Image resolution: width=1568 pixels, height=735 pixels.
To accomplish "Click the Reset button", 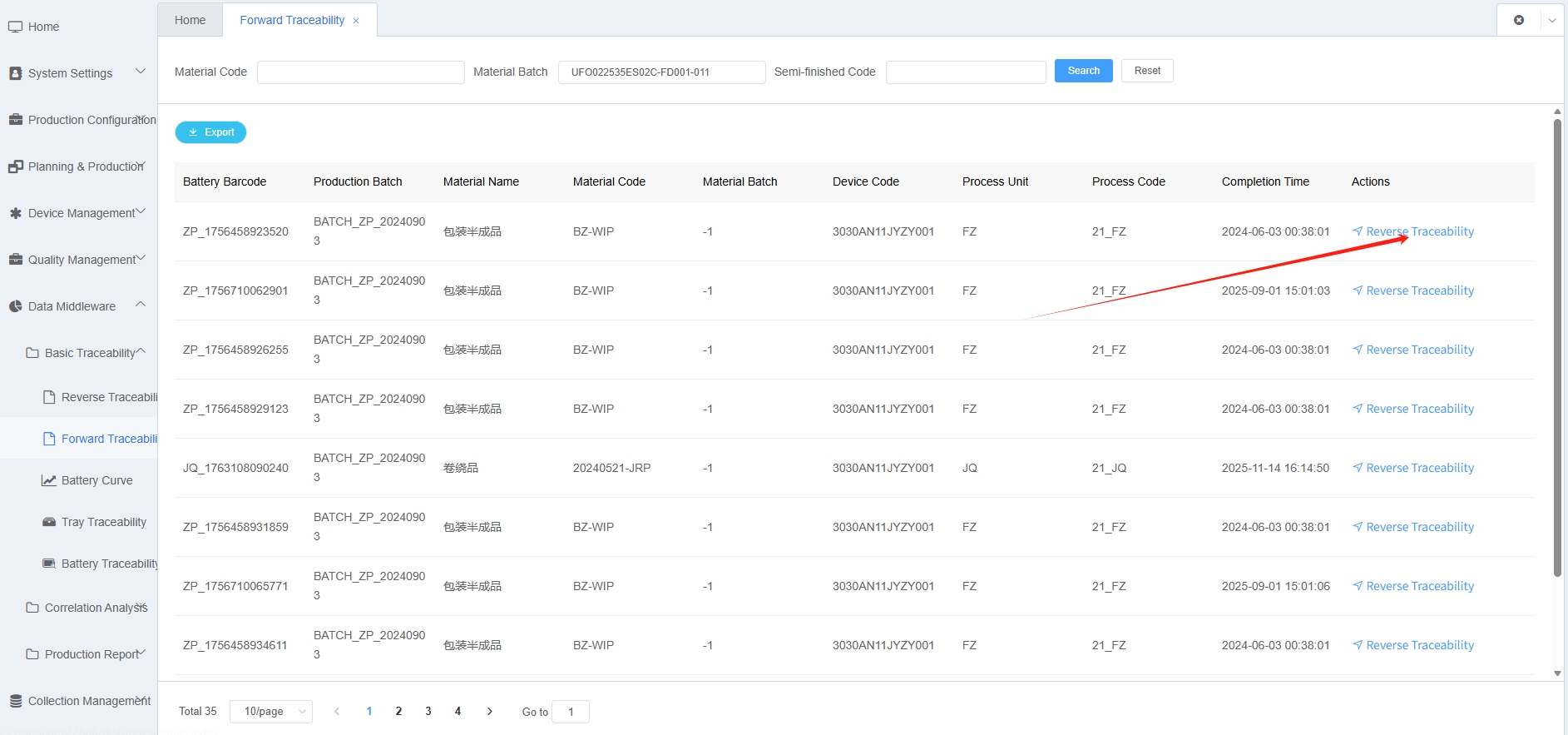I will tap(1147, 71).
